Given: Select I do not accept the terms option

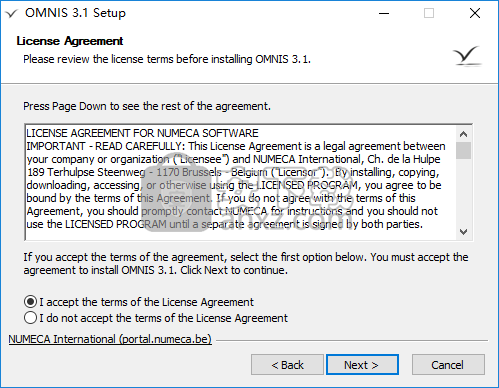Looking at the screenshot, I should (x=156, y=318).
